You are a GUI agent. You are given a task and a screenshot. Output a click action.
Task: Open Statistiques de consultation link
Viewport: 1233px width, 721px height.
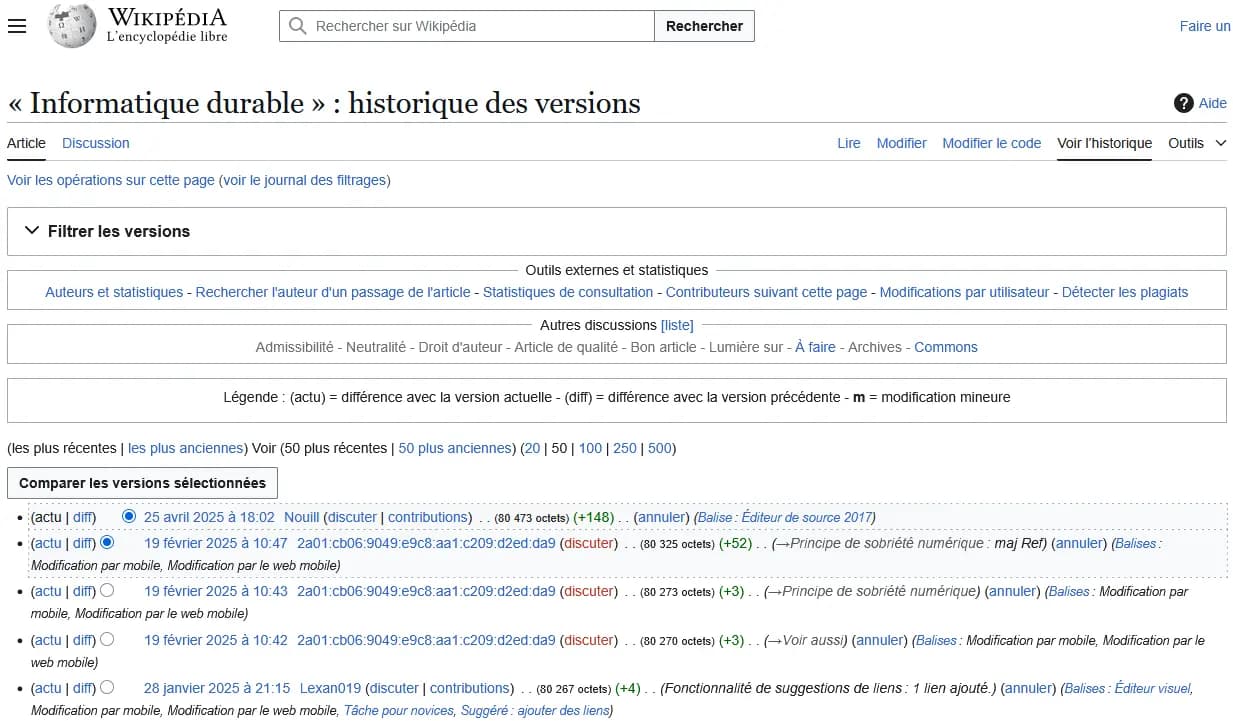[x=568, y=292]
